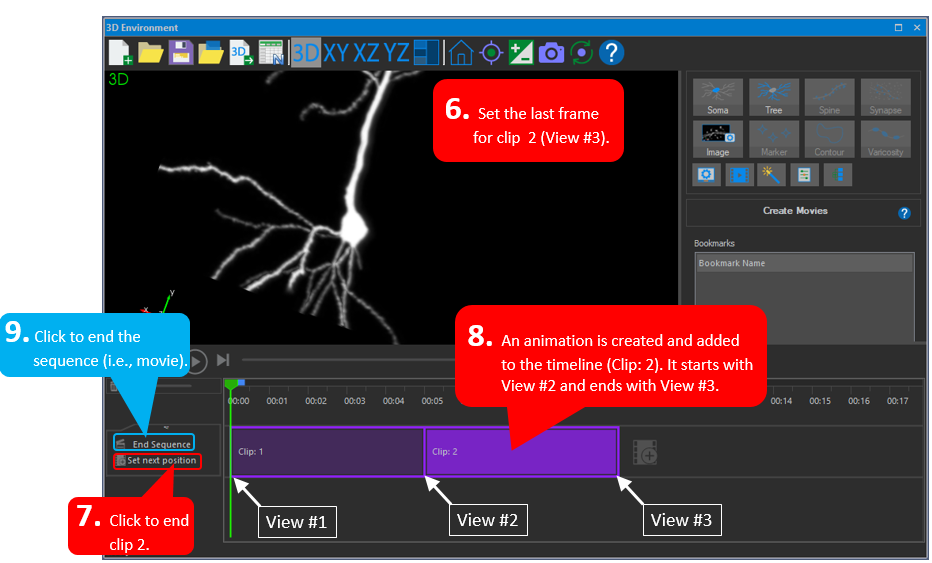Click the home view reset icon

coord(461,53)
